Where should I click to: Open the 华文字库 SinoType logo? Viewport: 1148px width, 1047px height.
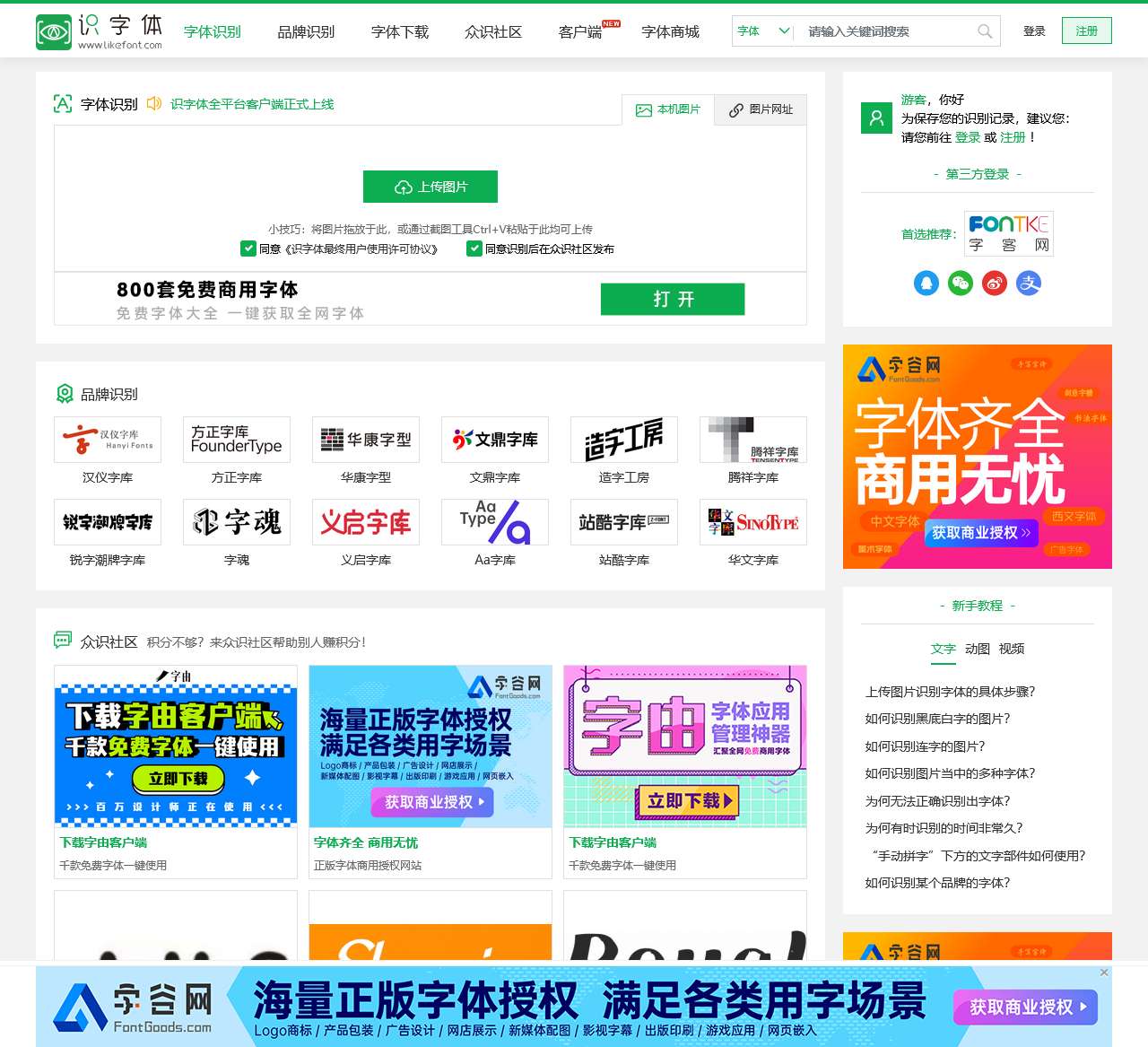pyautogui.click(x=753, y=522)
